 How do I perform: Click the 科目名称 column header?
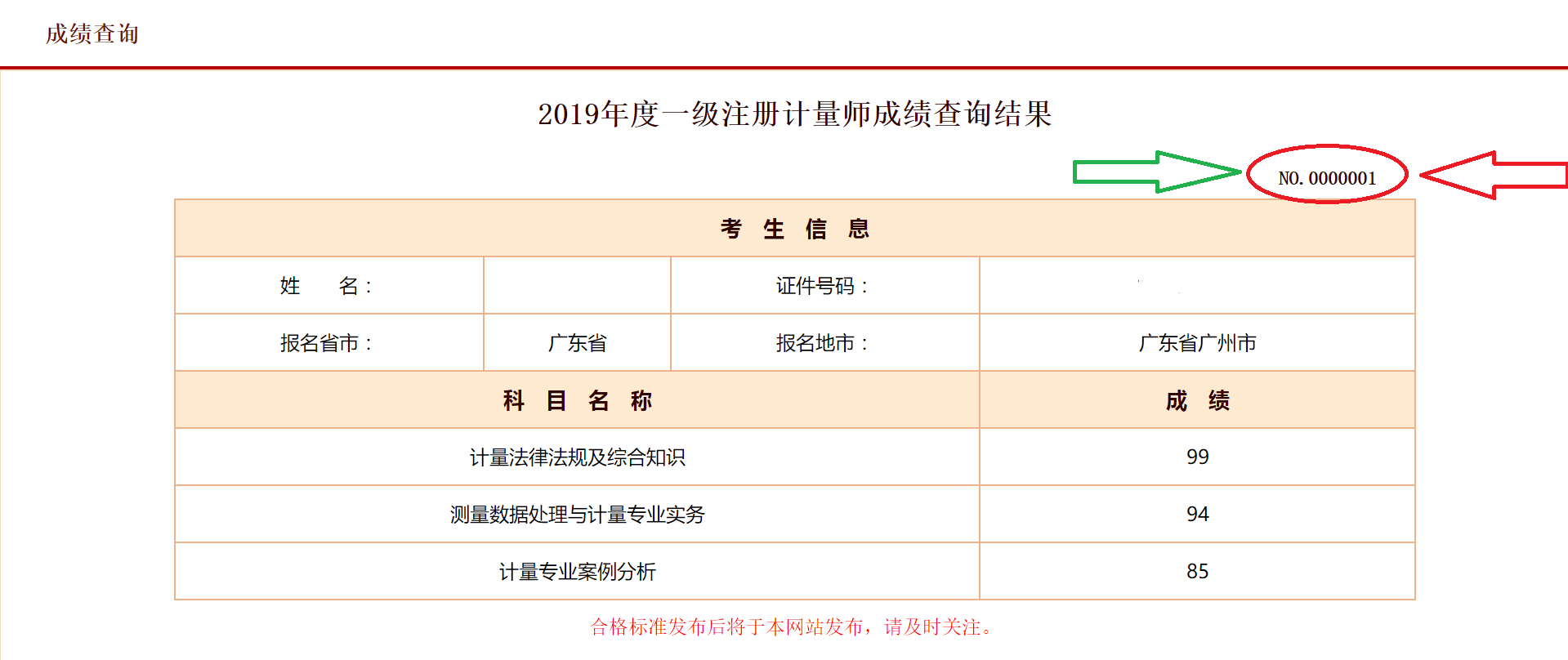pos(577,400)
